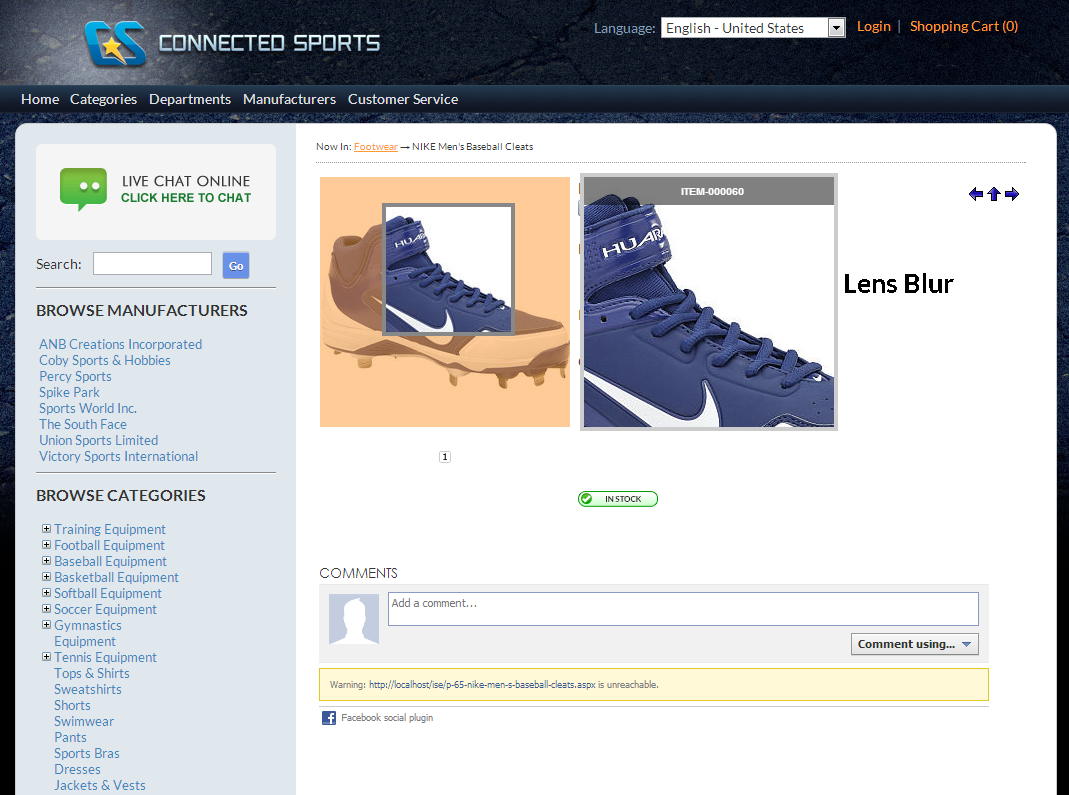This screenshot has height=795, width=1069.
Task: Click the Add a comment text box
Action: [683, 609]
